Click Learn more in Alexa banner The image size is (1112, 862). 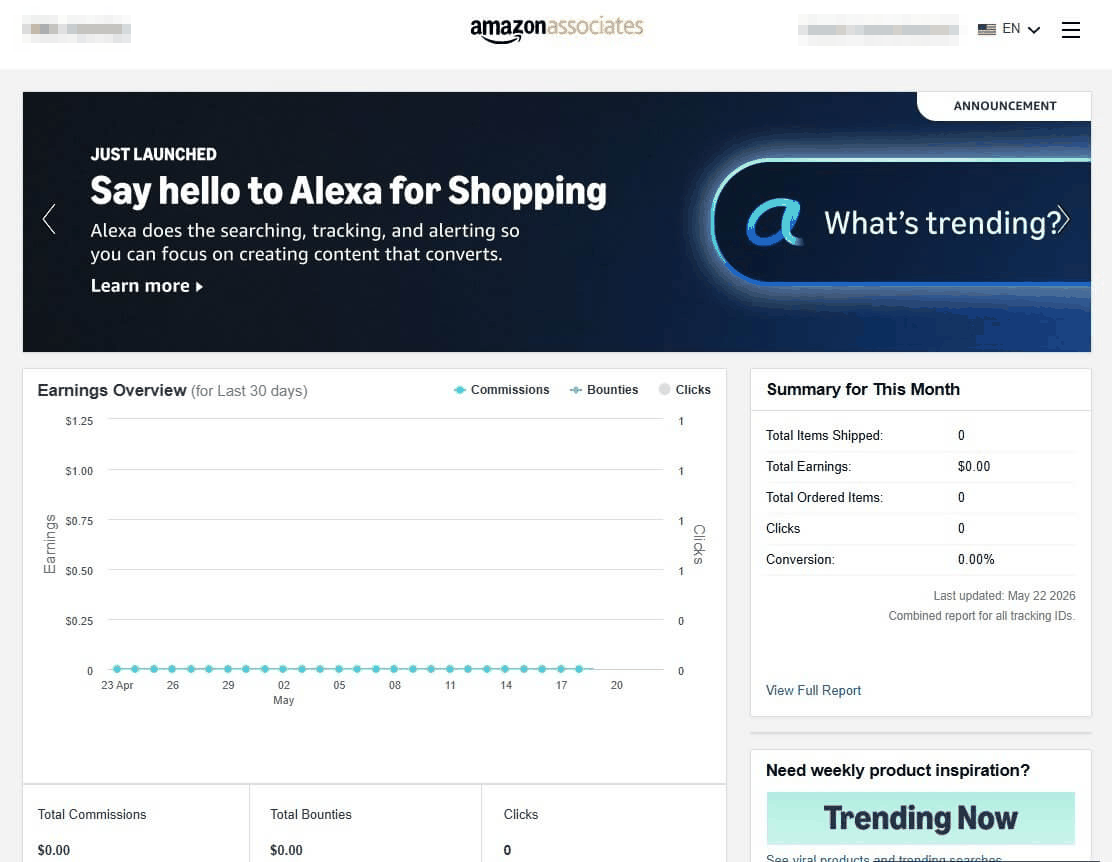tap(147, 286)
